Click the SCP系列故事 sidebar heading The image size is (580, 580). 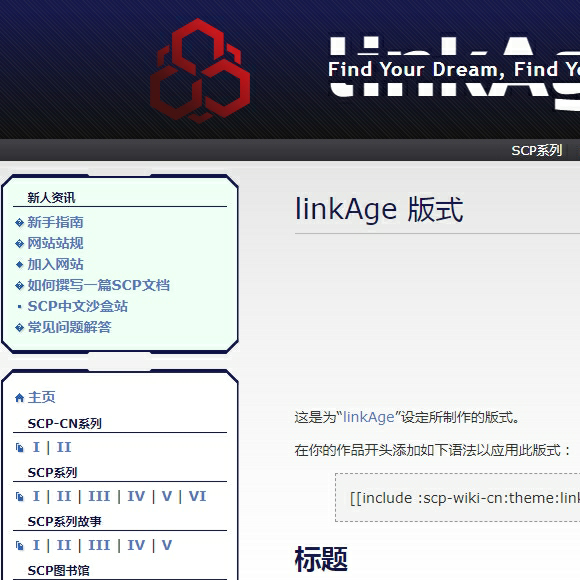point(65,522)
